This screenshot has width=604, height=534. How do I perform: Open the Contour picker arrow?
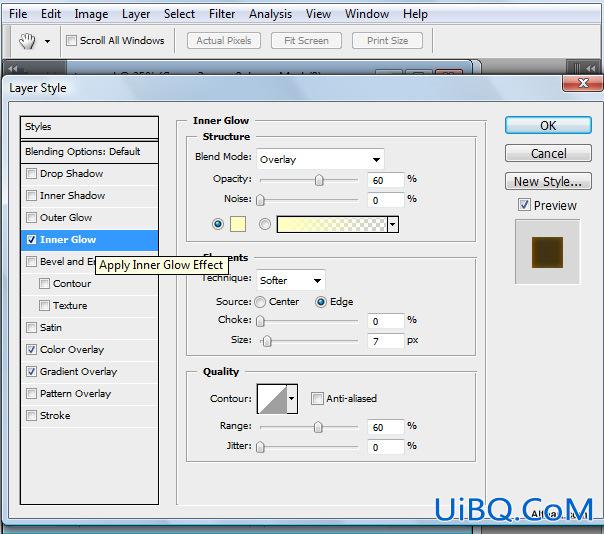292,399
